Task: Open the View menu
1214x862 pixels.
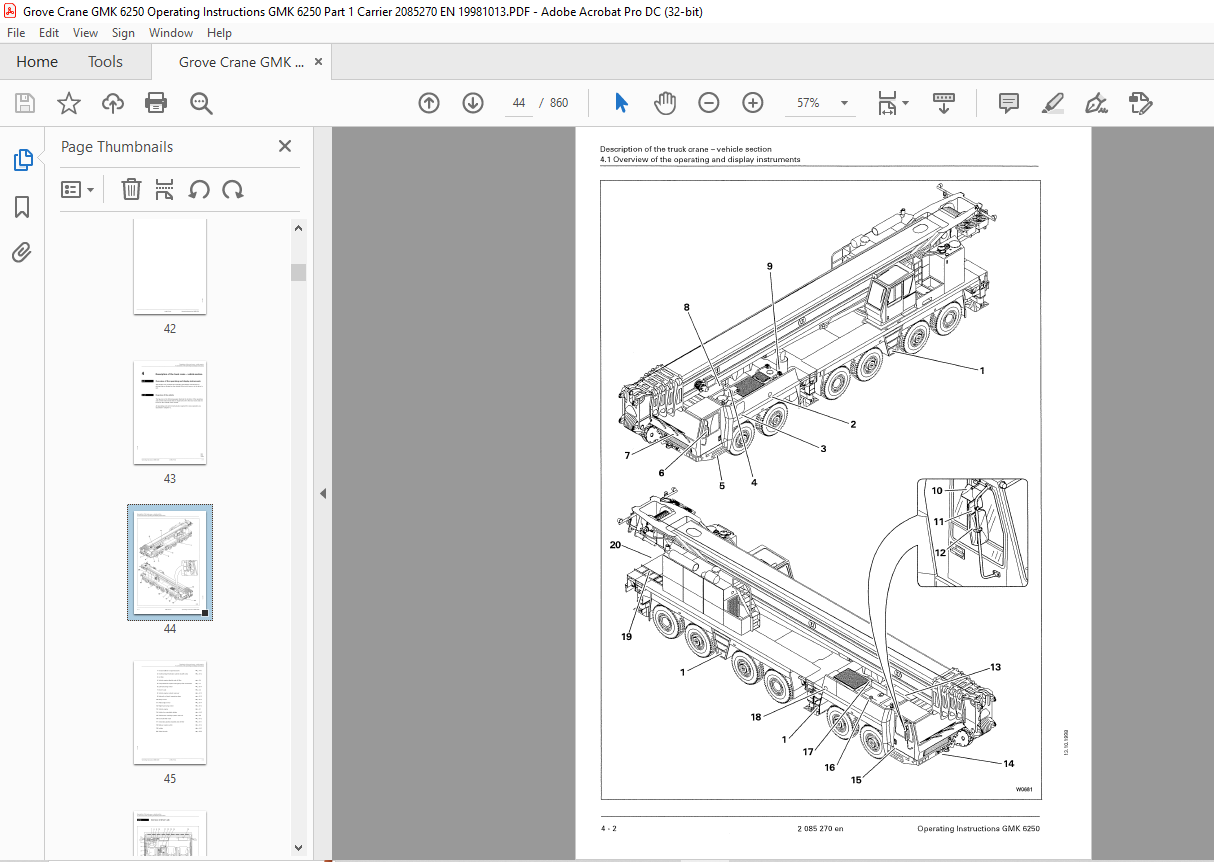Action: click(x=85, y=33)
